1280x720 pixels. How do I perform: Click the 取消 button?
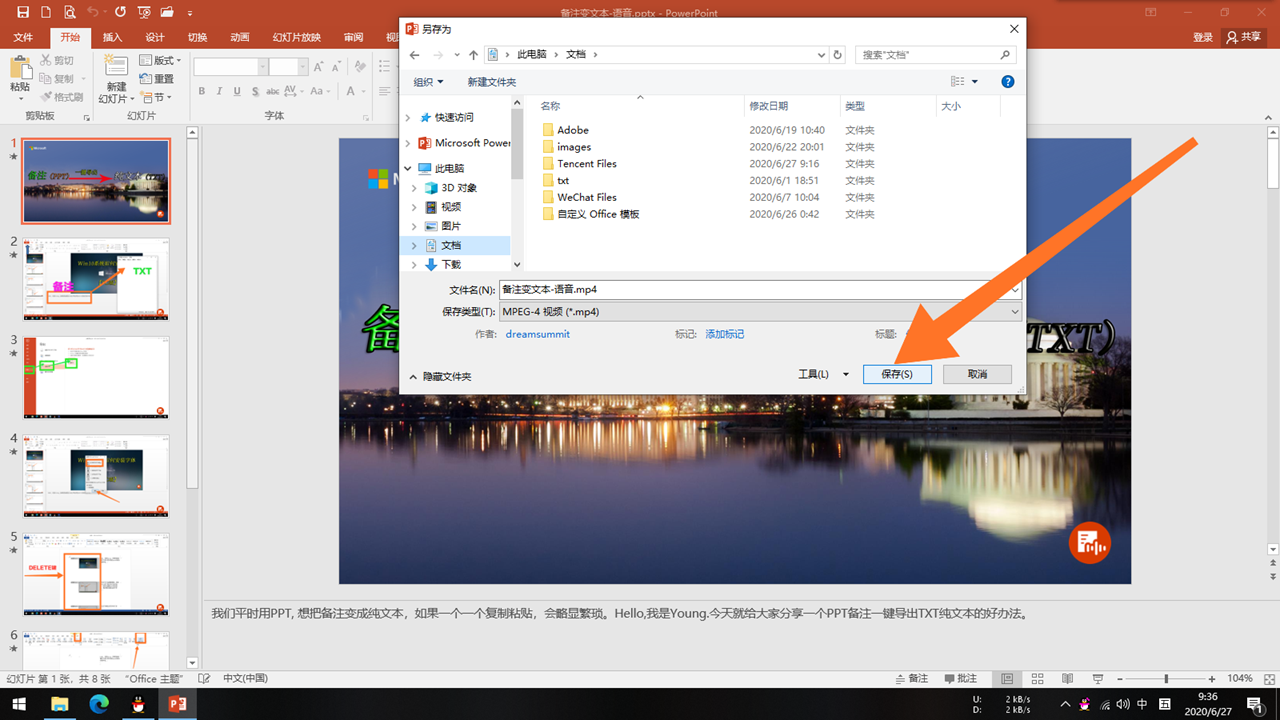pos(978,374)
